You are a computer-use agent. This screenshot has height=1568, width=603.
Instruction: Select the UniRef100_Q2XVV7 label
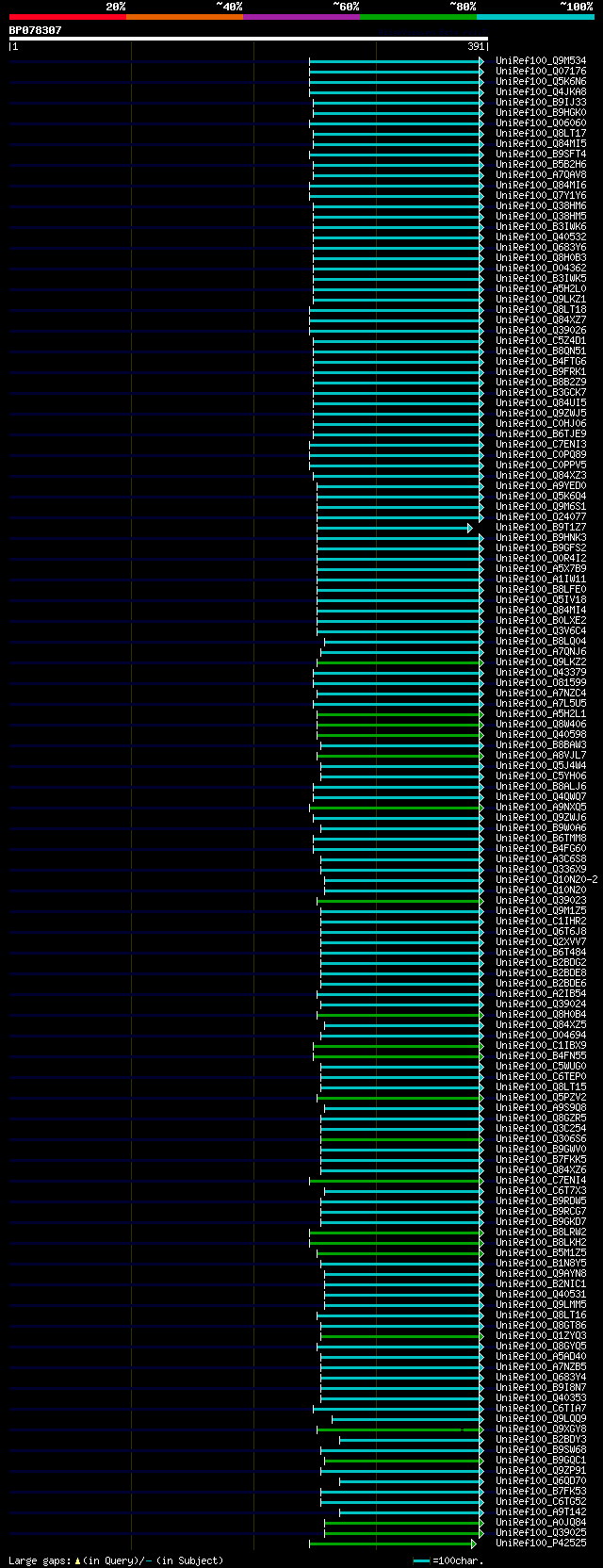541,942
